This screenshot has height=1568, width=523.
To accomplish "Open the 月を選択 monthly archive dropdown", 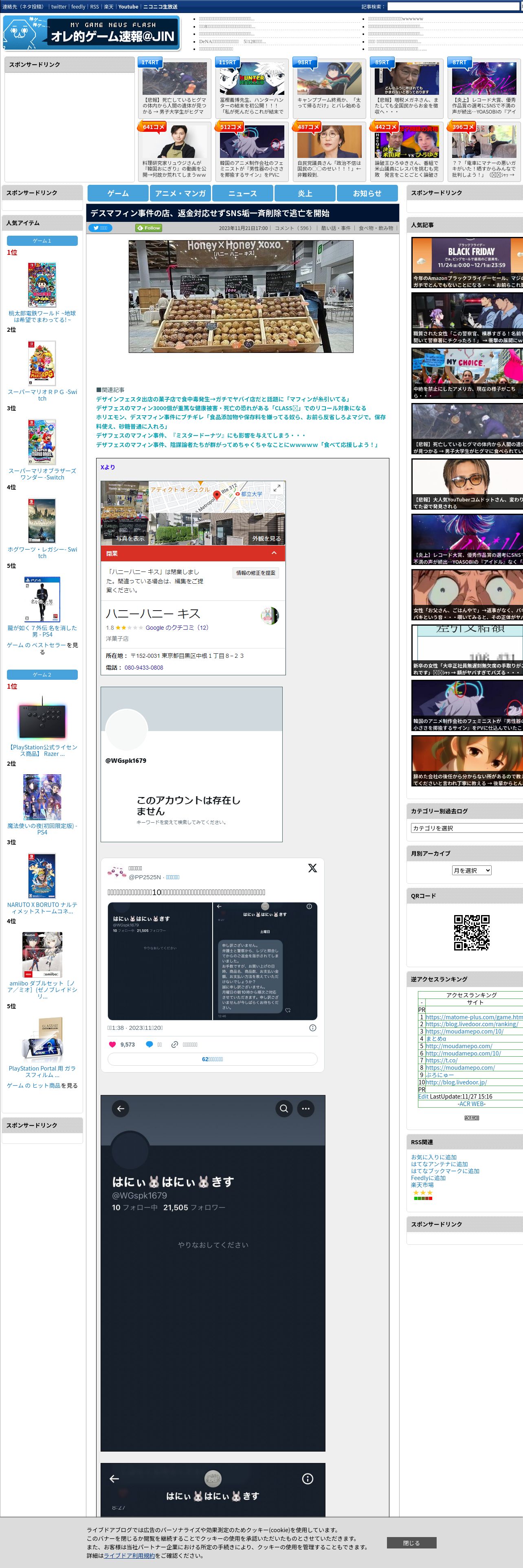I will [471, 870].
